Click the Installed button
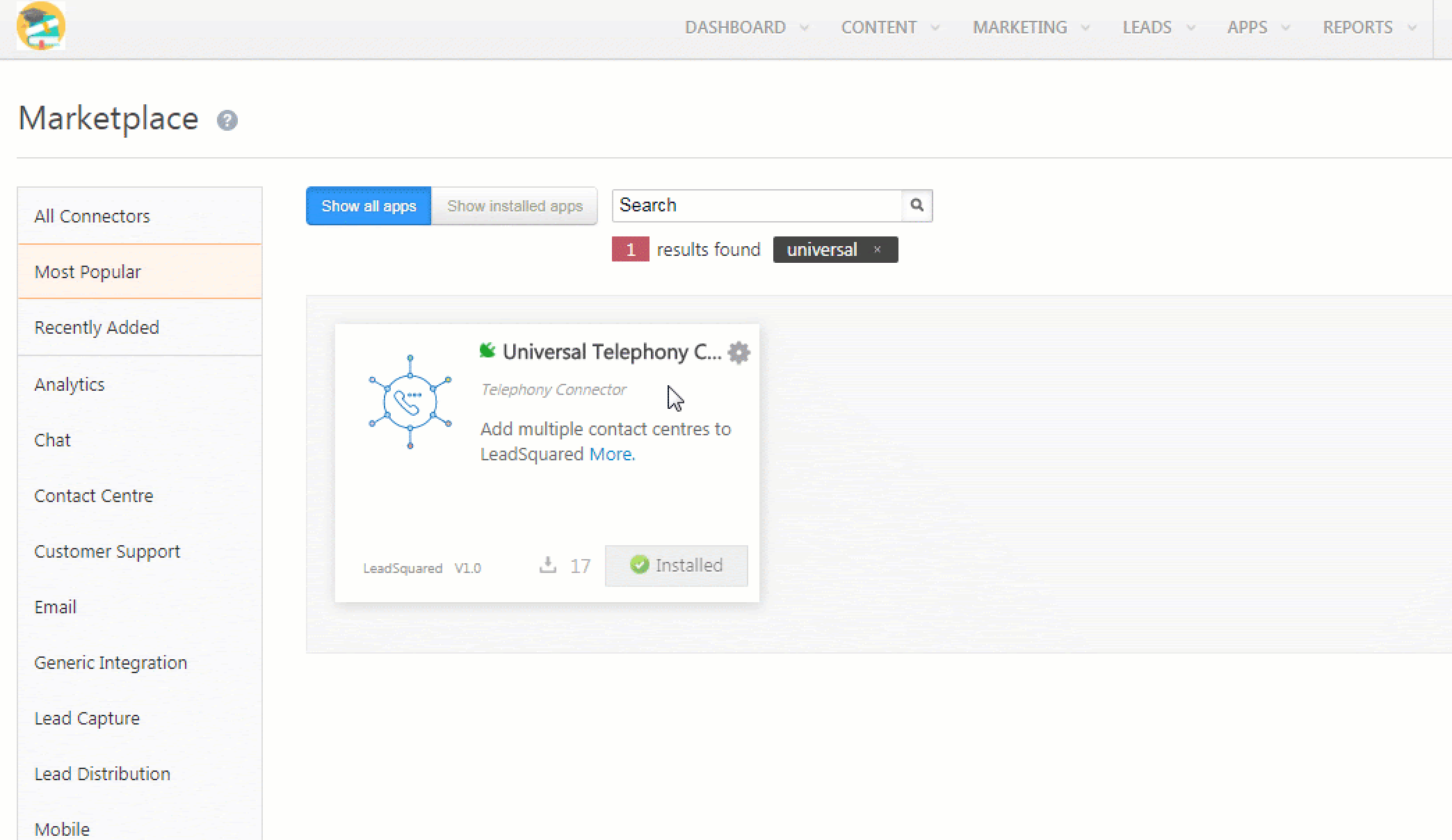This screenshot has width=1452, height=840. click(677, 565)
